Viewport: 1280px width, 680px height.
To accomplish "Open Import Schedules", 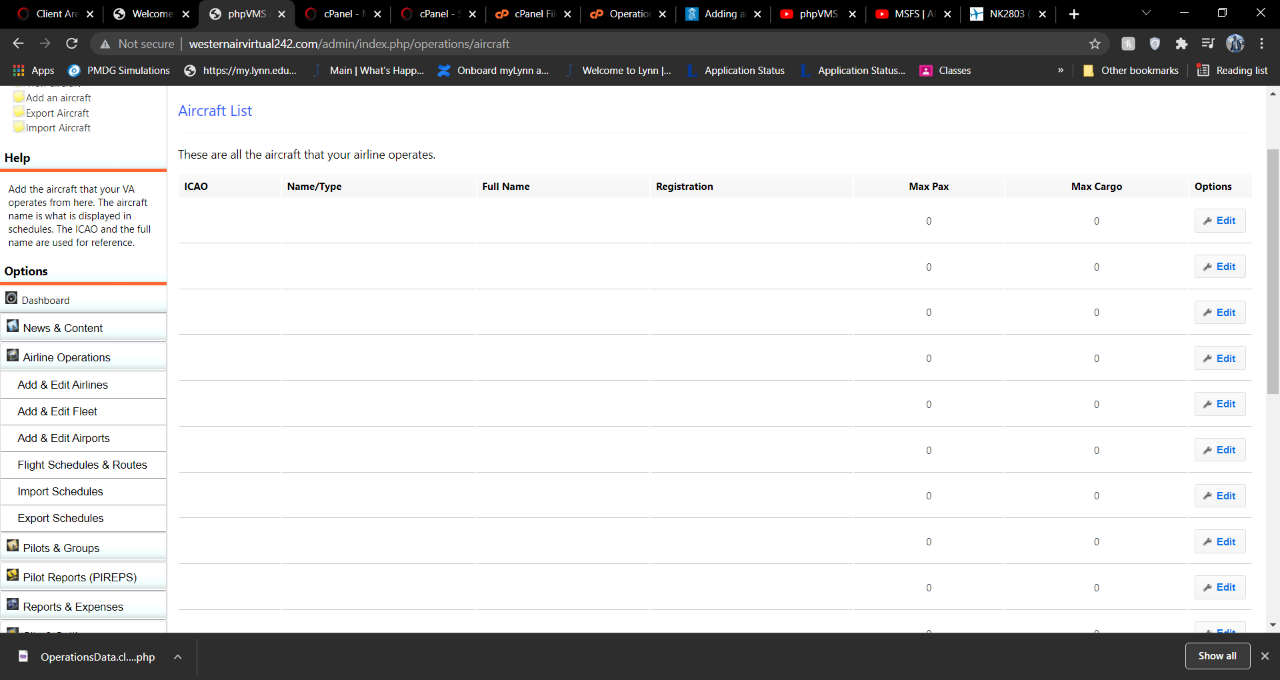I will (x=83, y=492).
